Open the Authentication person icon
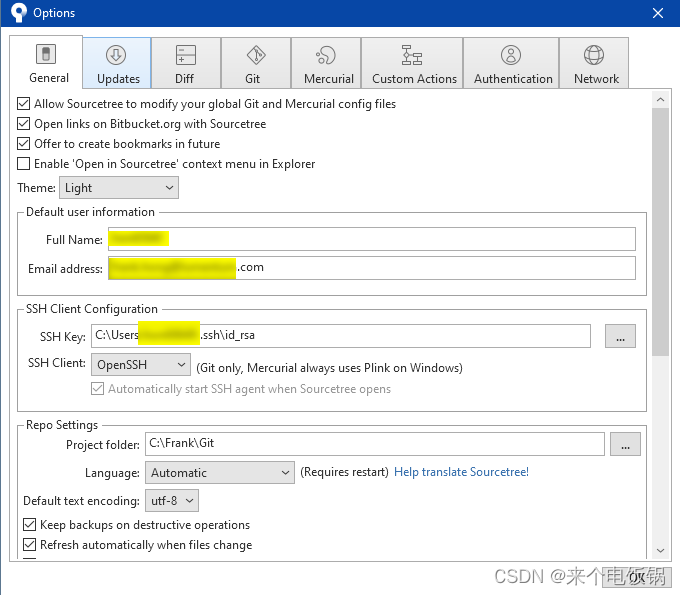 pos(511,55)
